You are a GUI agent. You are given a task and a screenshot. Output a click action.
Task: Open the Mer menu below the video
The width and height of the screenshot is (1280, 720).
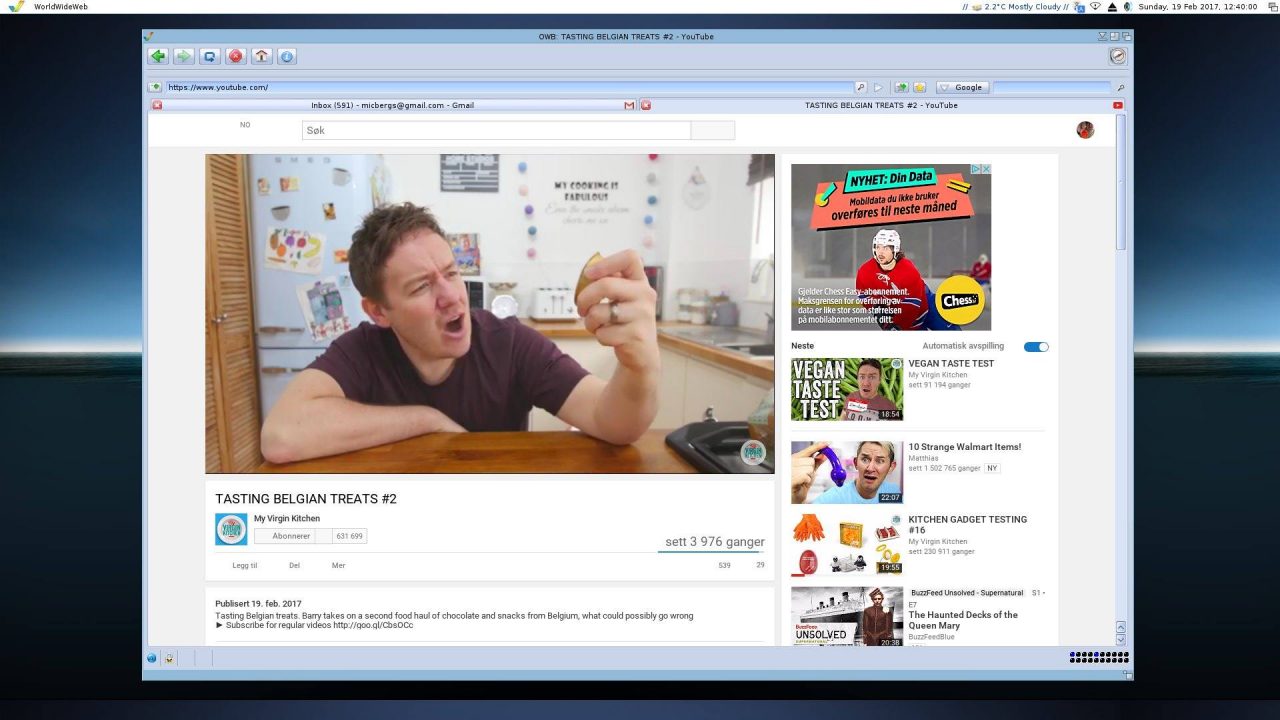(x=338, y=565)
